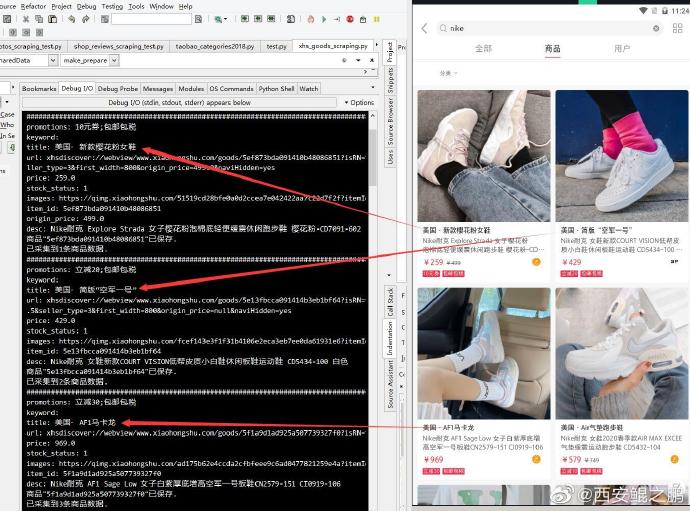Viewport: 690px width, 511px height.
Task: Open the 分类 category filter dropdown
Action: [x=448, y=73]
